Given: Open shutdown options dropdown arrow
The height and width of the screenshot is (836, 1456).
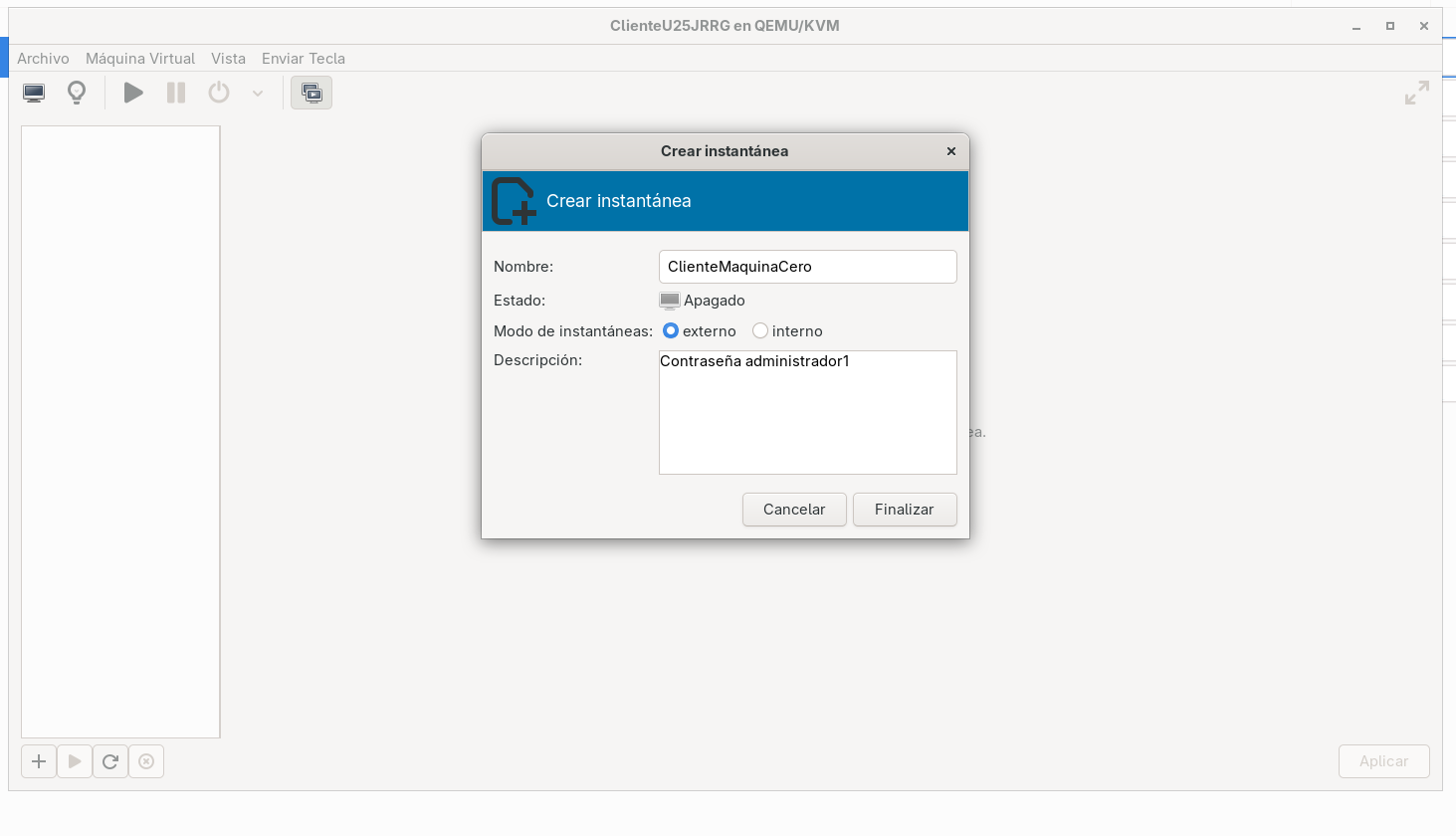Looking at the screenshot, I should (258, 94).
